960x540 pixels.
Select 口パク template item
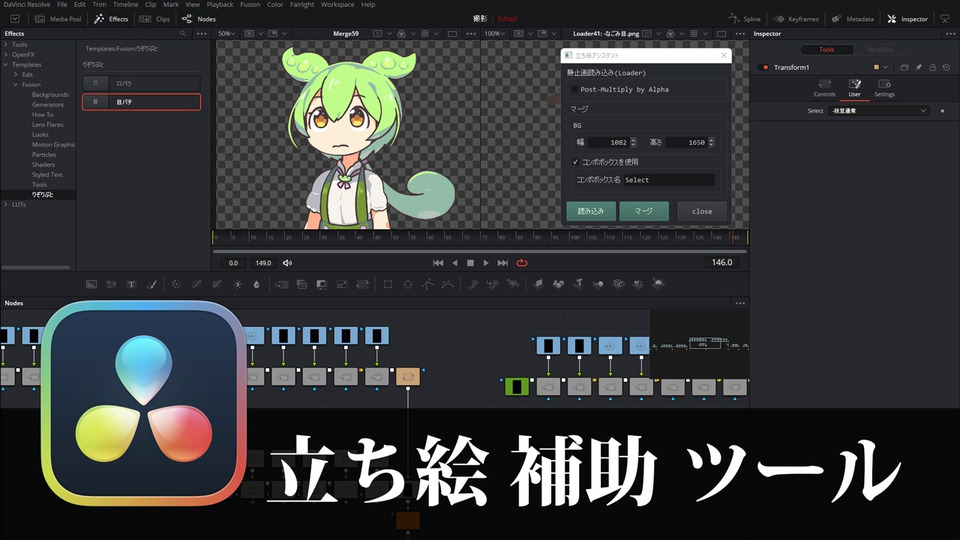141,83
